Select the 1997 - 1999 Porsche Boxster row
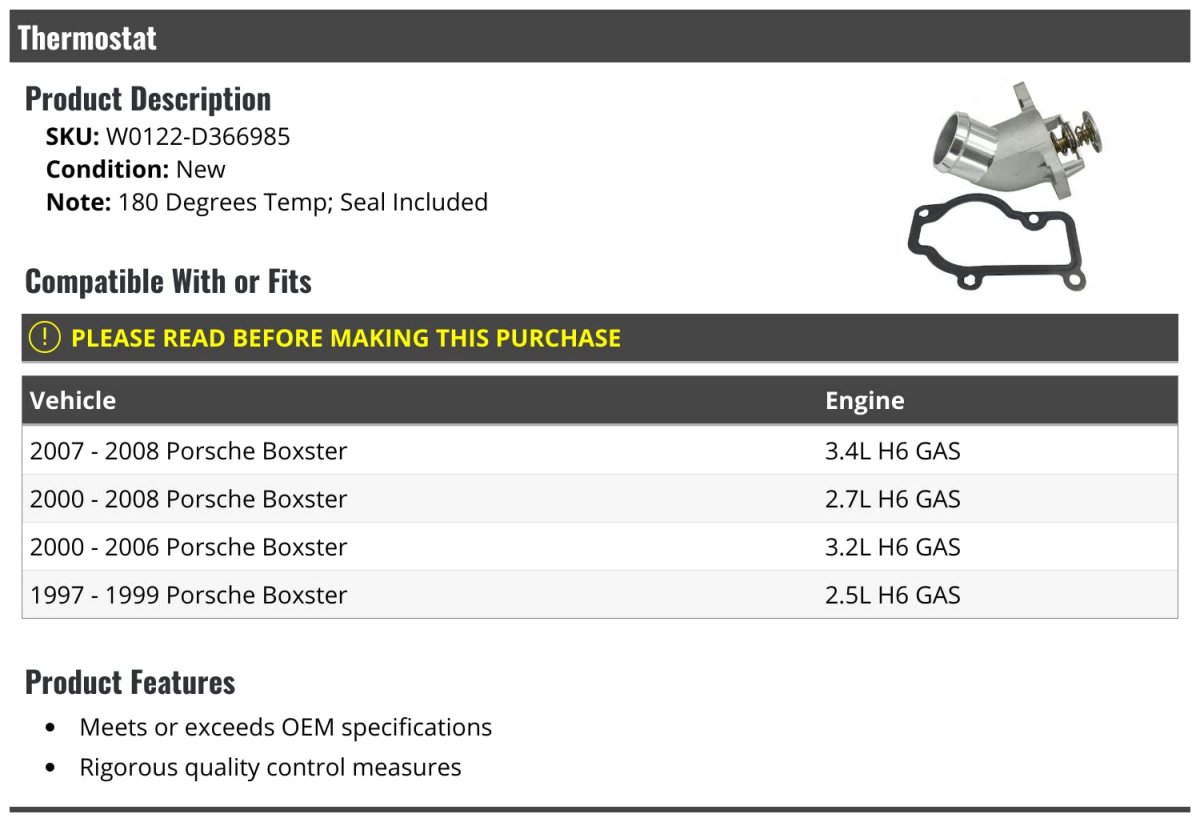The image size is (1200, 822). coord(189,595)
